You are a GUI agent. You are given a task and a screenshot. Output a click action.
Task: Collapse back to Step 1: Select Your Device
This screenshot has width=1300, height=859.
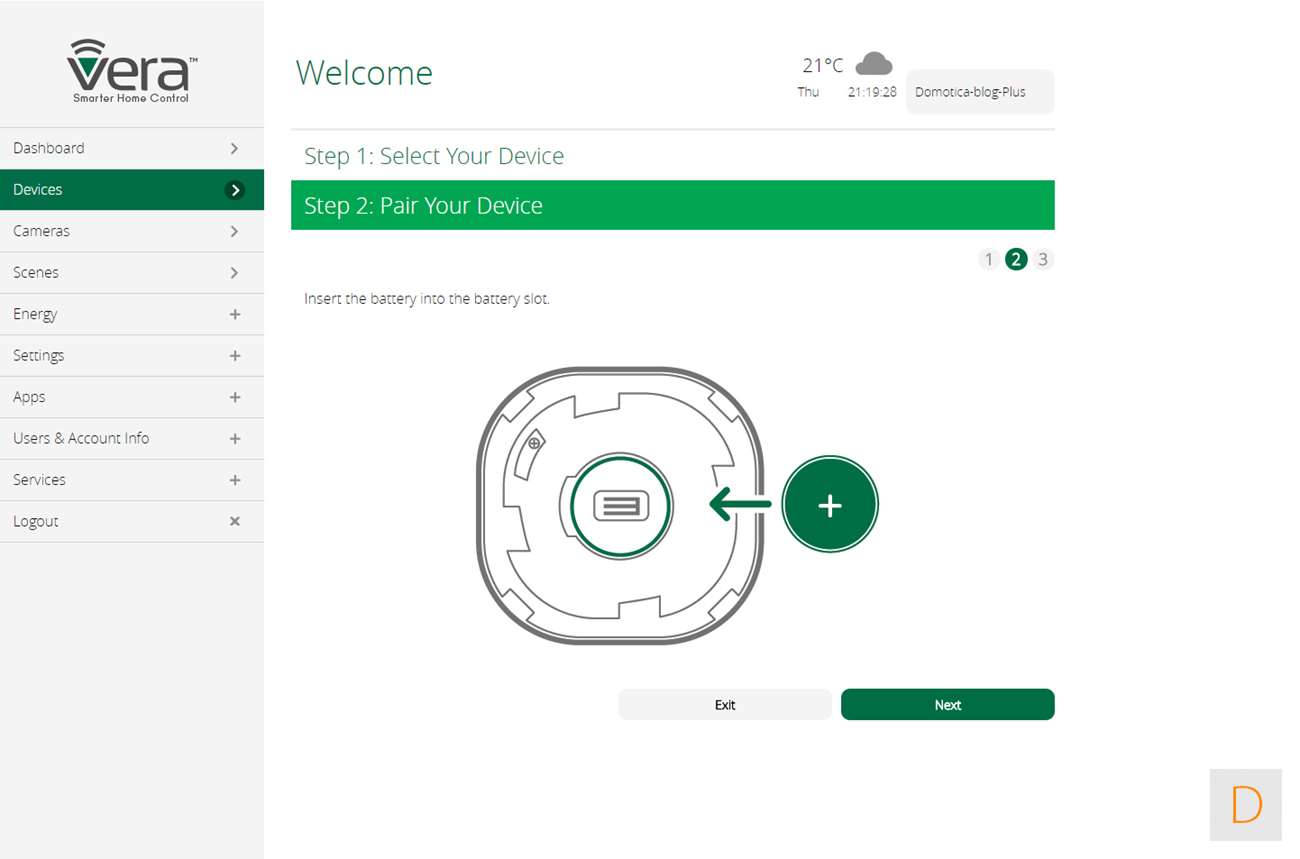tap(434, 156)
